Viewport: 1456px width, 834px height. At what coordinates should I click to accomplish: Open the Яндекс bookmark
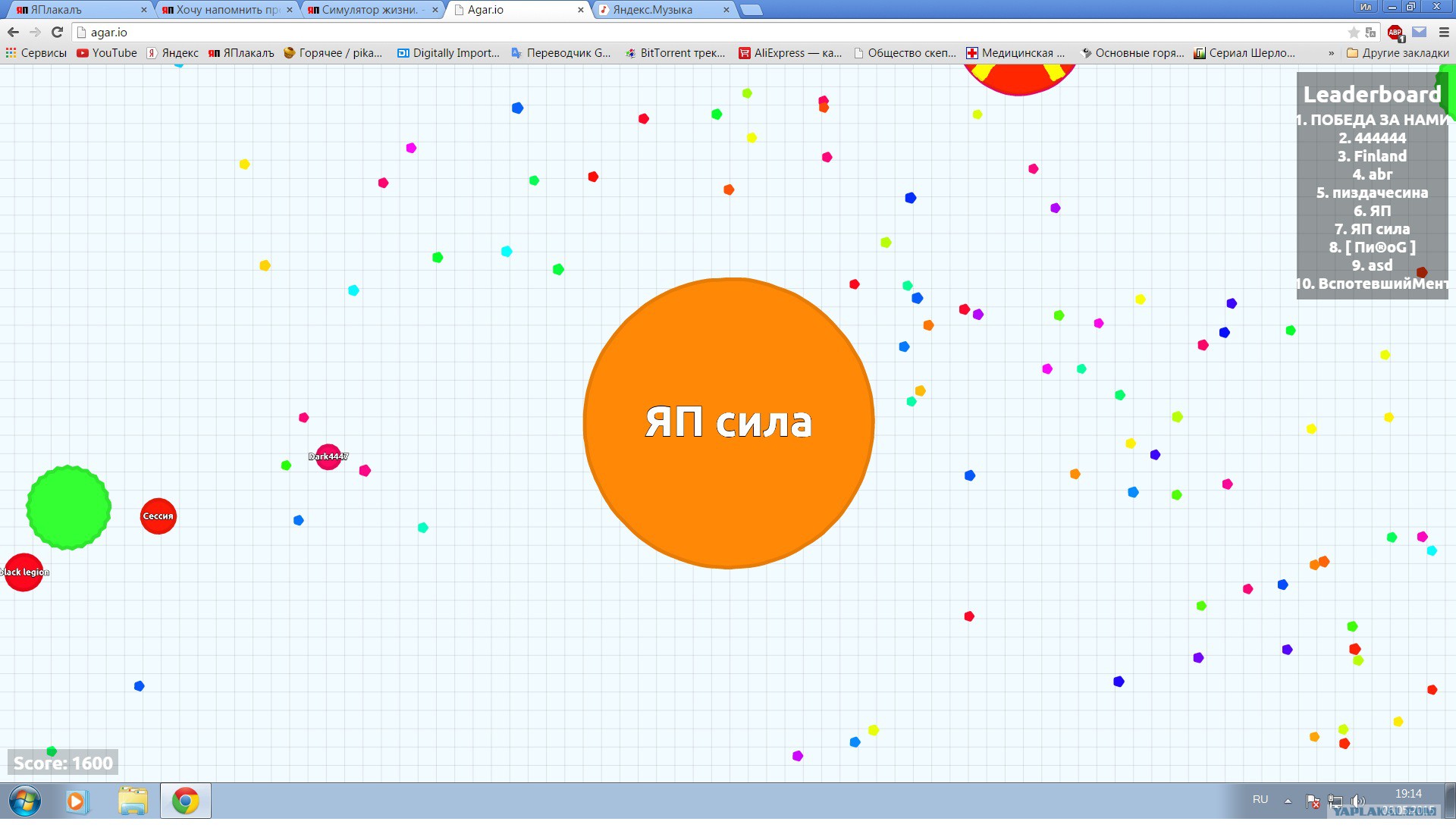click(173, 53)
